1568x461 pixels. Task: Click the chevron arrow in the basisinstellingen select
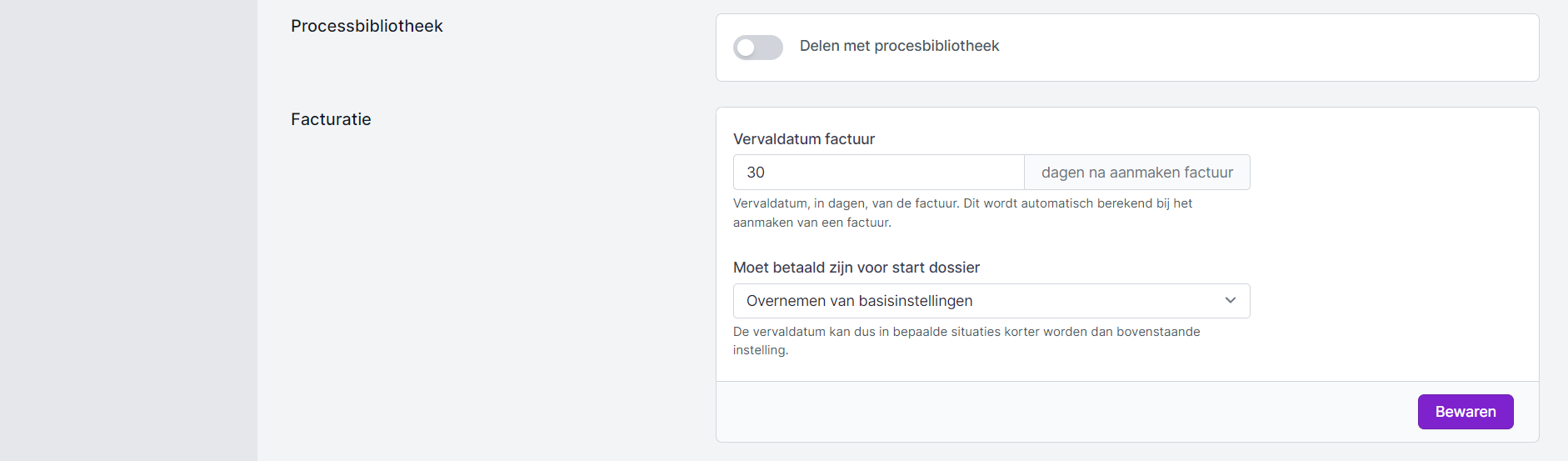click(x=1230, y=301)
